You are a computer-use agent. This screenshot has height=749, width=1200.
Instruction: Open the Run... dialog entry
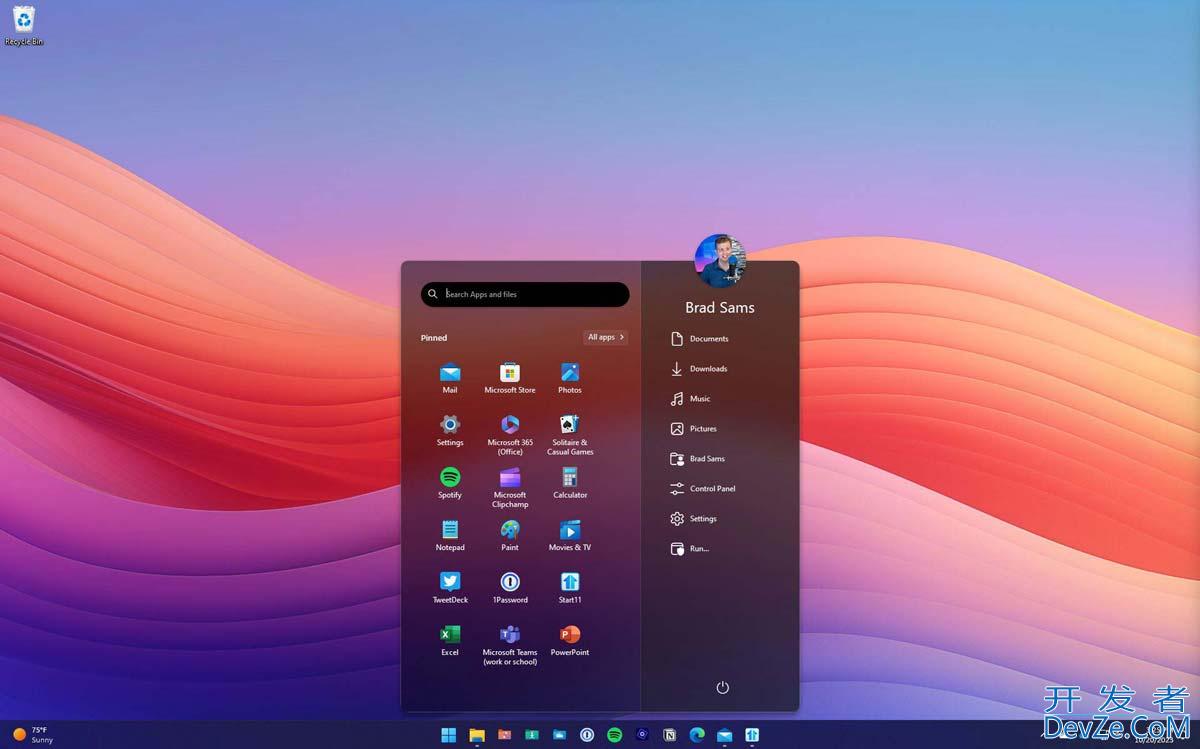[x=690, y=549]
